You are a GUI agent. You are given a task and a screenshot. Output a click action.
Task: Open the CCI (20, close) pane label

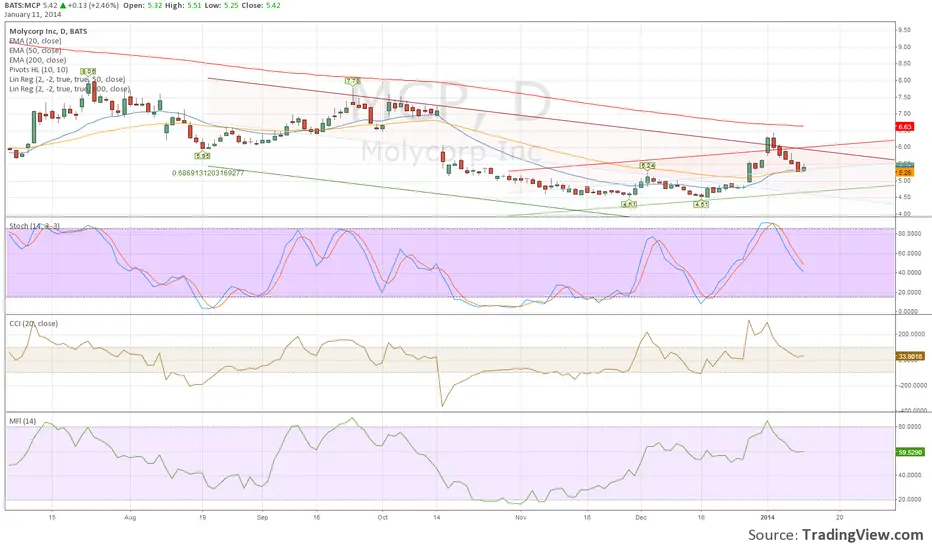coord(33,323)
